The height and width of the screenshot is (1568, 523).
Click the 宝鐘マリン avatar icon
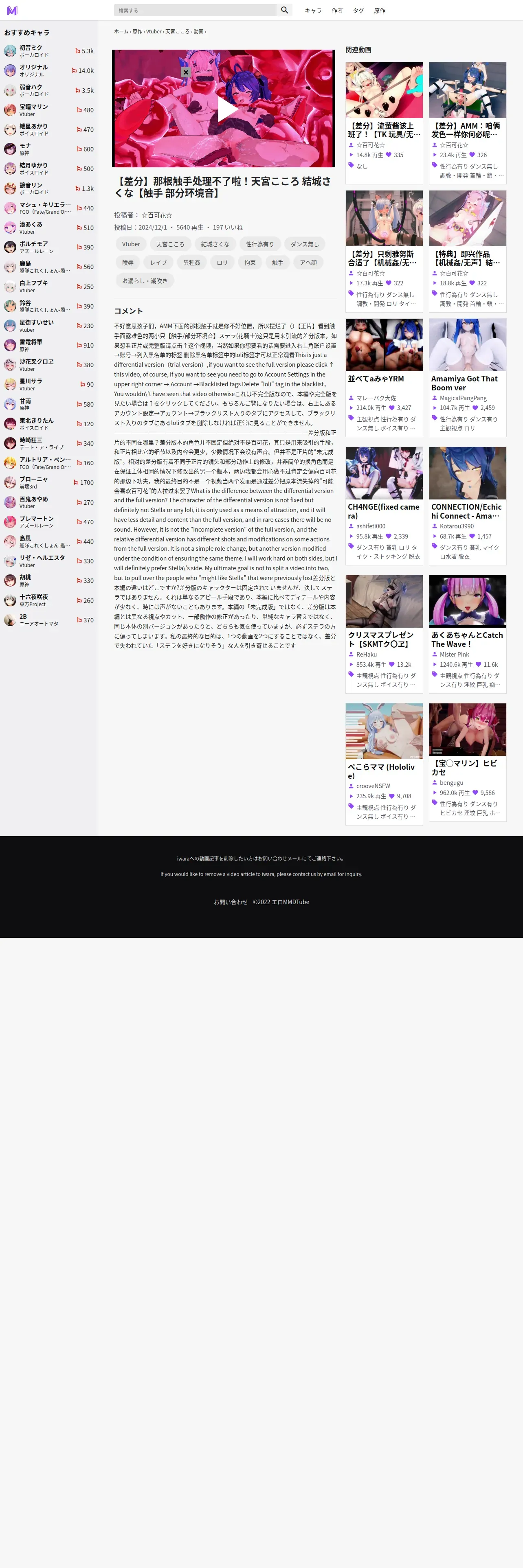(10, 110)
